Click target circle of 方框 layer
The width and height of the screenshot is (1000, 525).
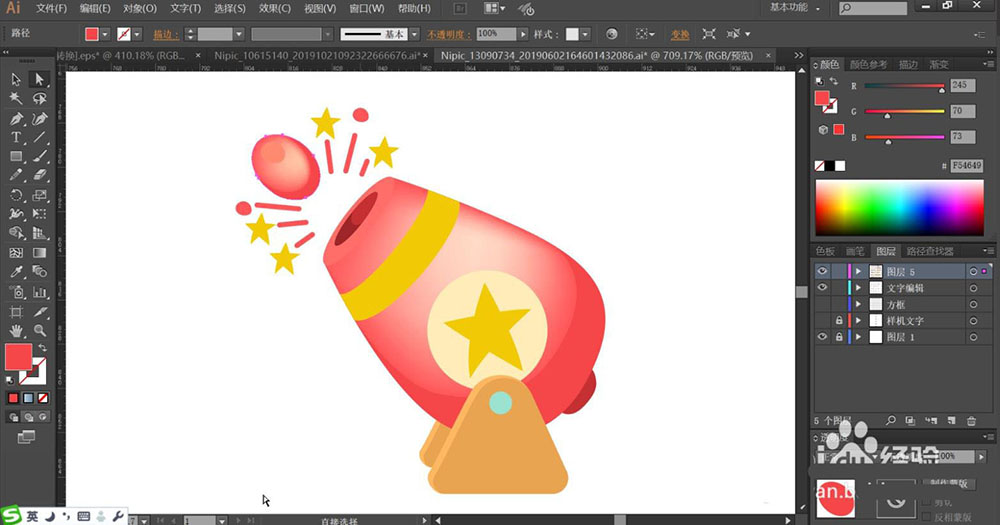[x=973, y=304]
